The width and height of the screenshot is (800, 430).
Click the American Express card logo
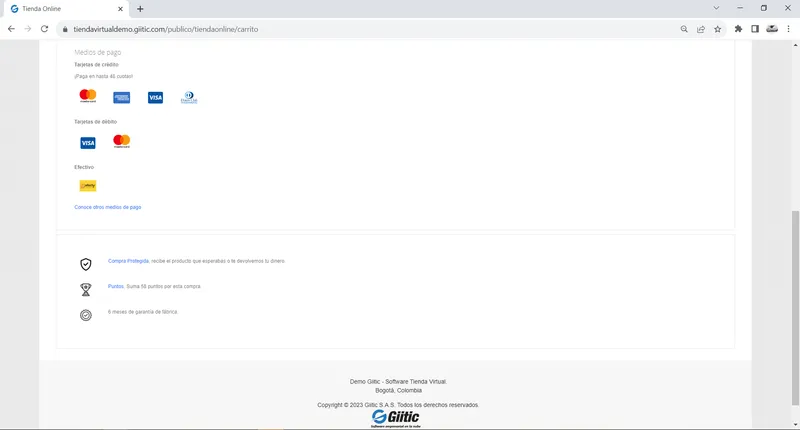pos(121,97)
